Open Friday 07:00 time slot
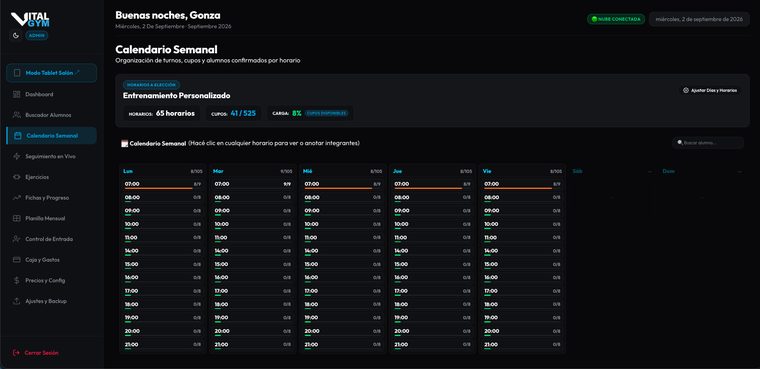This screenshot has height=369, width=760. [x=522, y=185]
